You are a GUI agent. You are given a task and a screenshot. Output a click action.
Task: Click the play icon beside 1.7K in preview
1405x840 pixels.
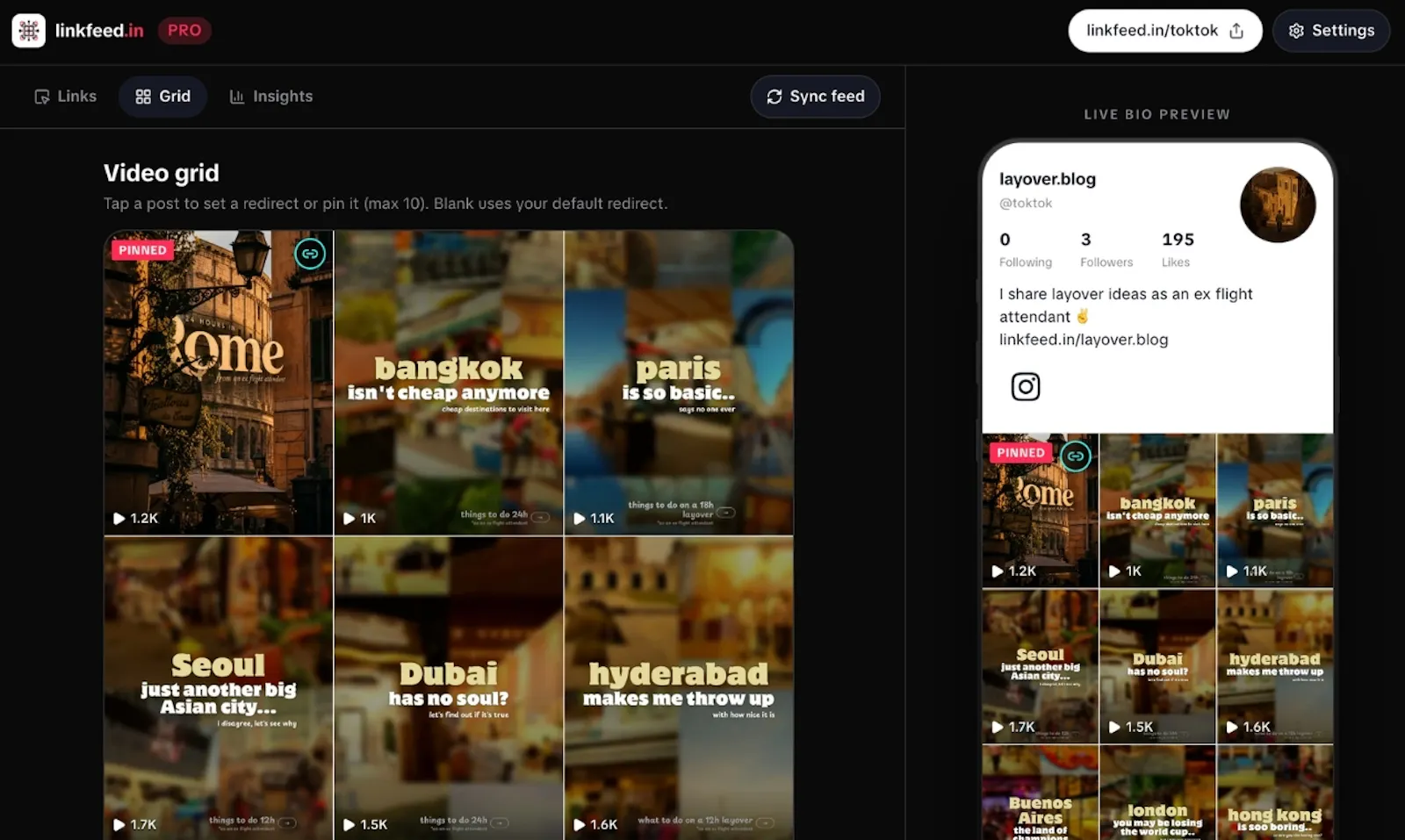tap(998, 727)
